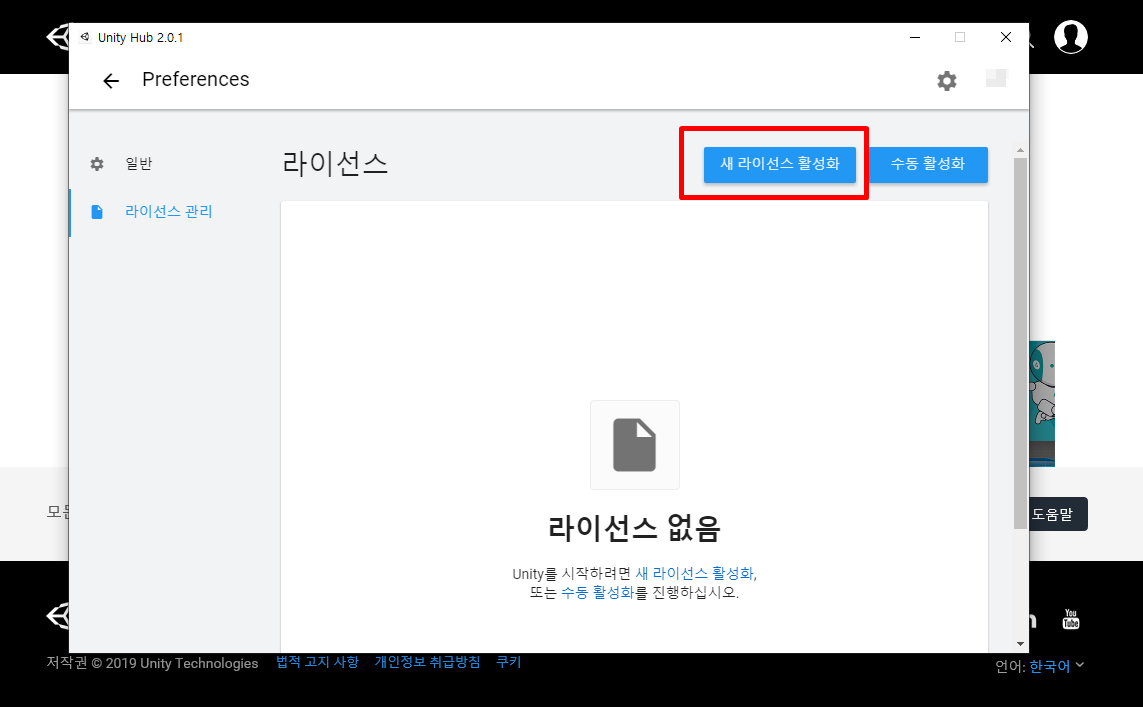Click the Preferences title text

click(x=195, y=79)
